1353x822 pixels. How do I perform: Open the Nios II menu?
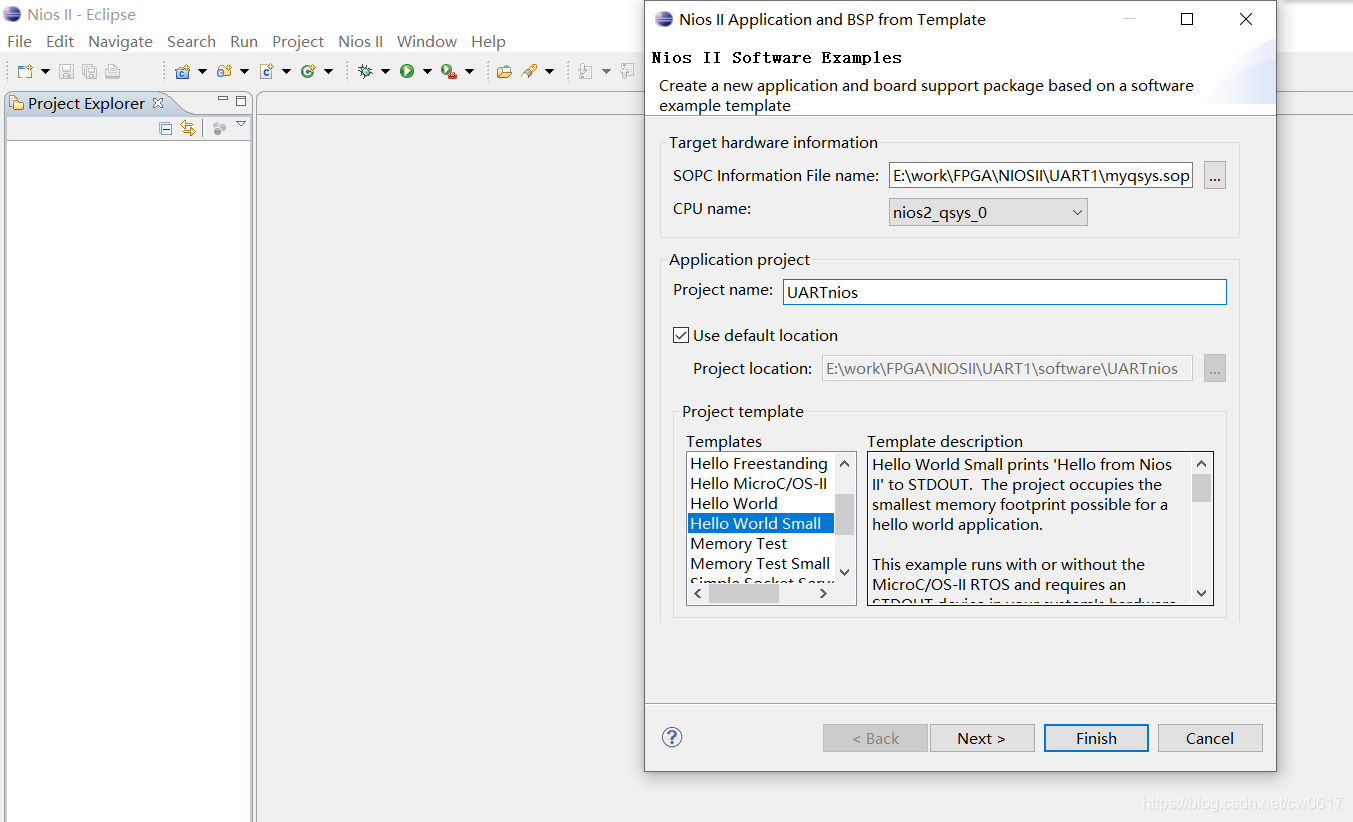(360, 41)
